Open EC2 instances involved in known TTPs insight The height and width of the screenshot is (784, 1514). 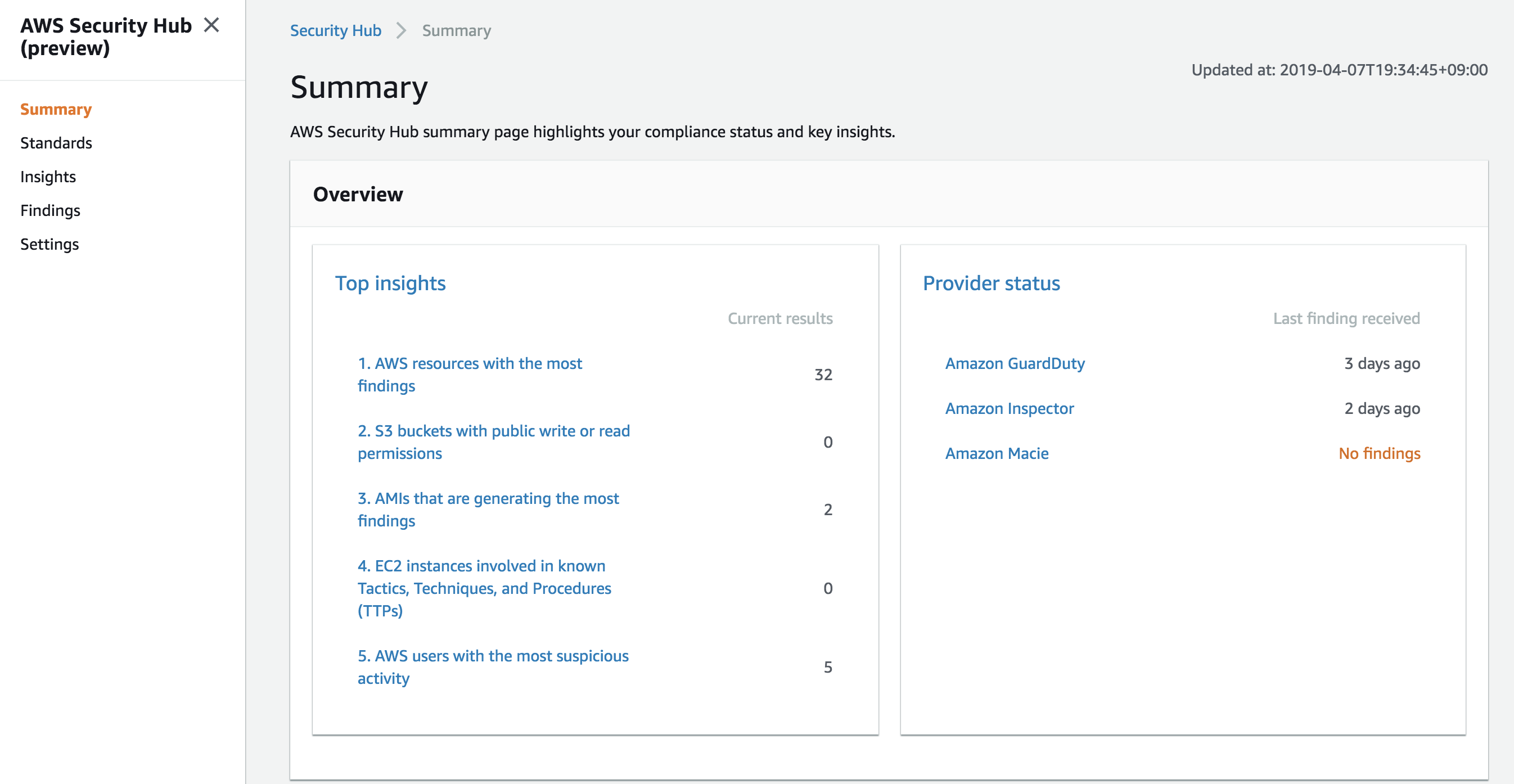[484, 588]
